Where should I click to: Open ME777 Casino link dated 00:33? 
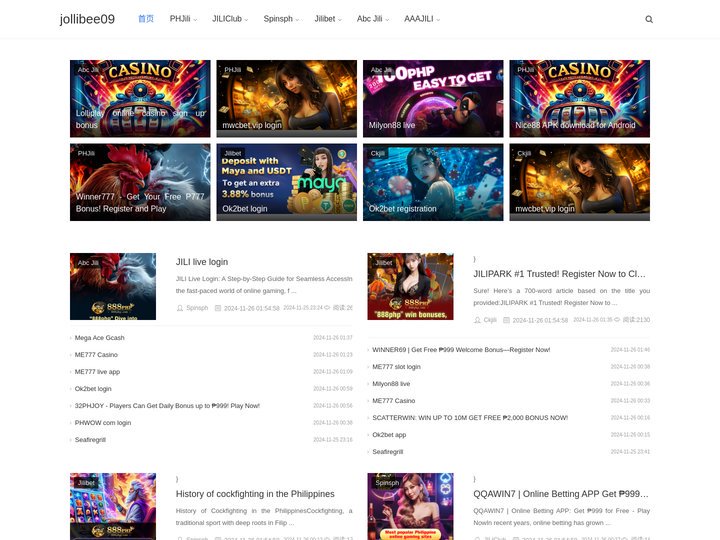point(394,400)
